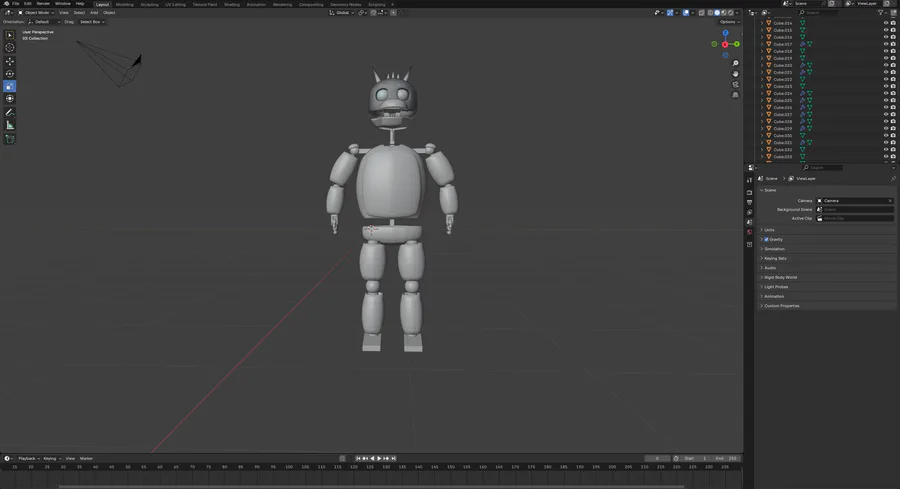Click the pan hand viewport icon
Image resolution: width=900 pixels, height=489 pixels.
point(735,73)
